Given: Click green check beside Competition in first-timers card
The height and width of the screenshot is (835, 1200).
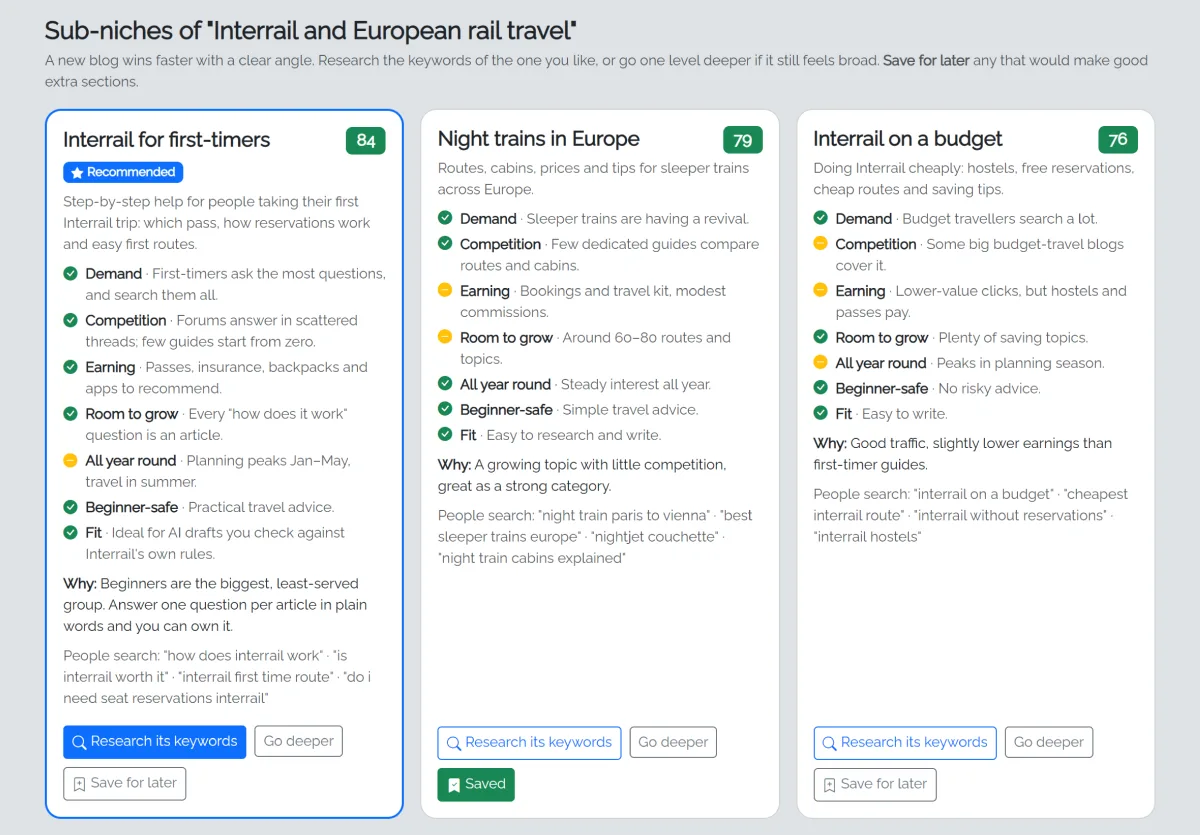Looking at the screenshot, I should [70, 320].
